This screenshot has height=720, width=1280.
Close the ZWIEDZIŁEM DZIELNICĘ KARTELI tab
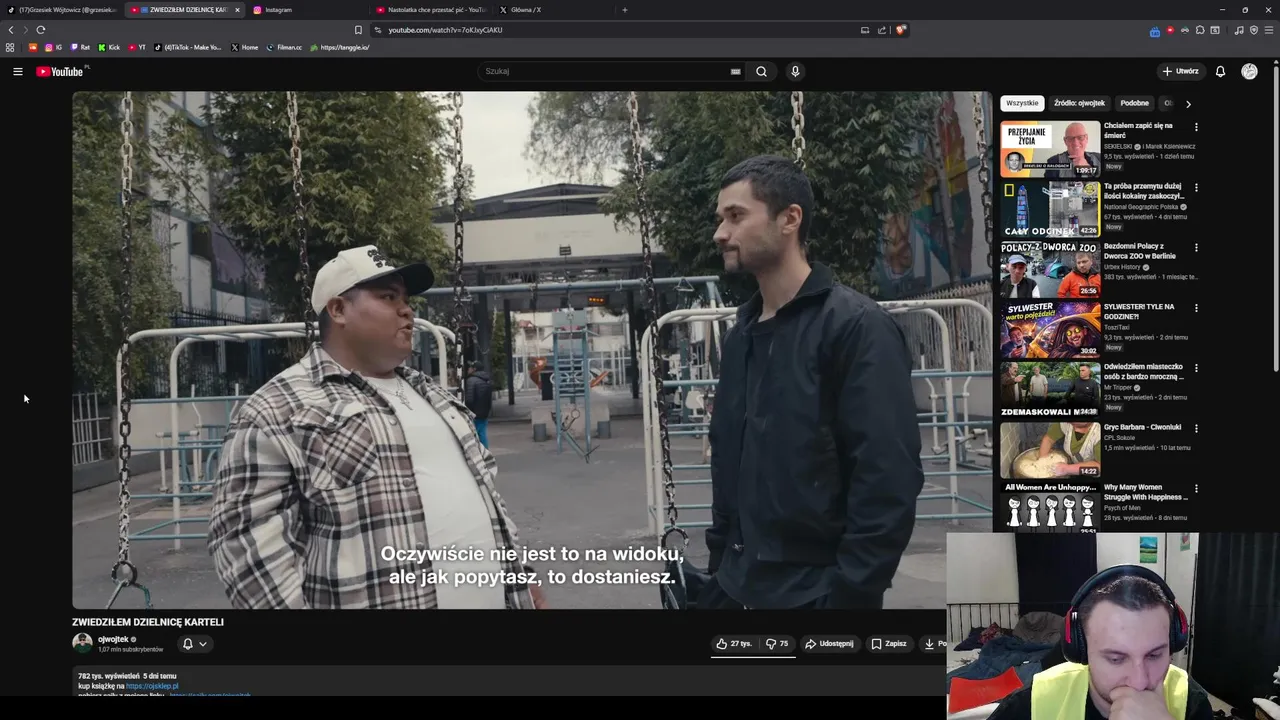(x=237, y=10)
